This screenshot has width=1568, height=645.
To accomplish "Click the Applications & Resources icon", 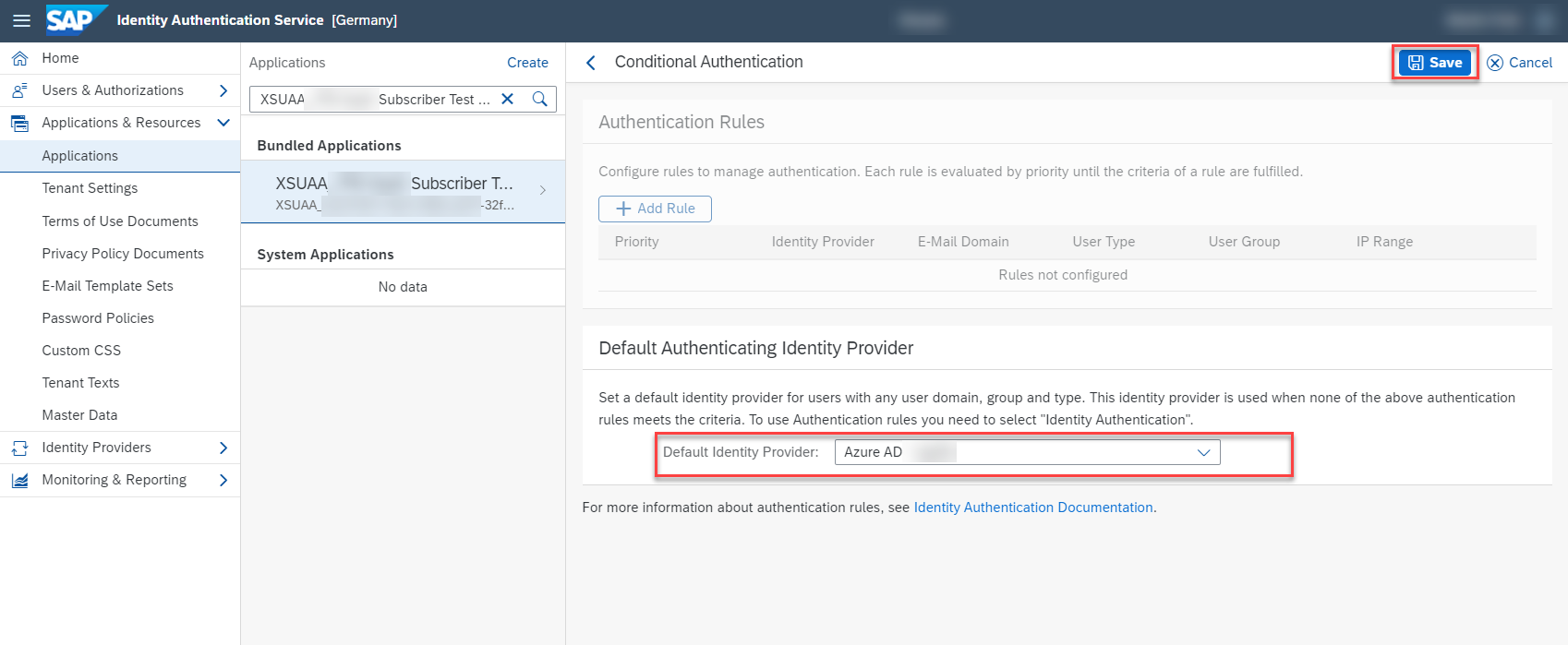I will pyautogui.click(x=19, y=123).
